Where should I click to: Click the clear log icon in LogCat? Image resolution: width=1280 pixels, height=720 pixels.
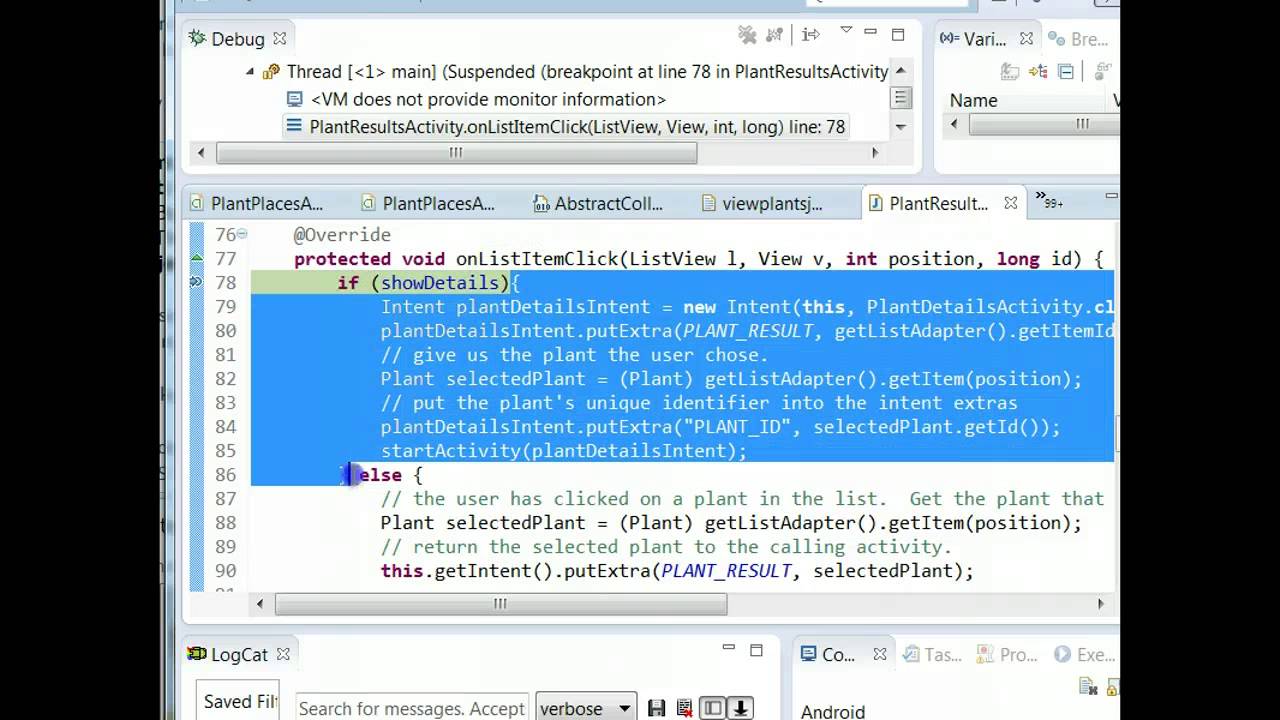684,709
